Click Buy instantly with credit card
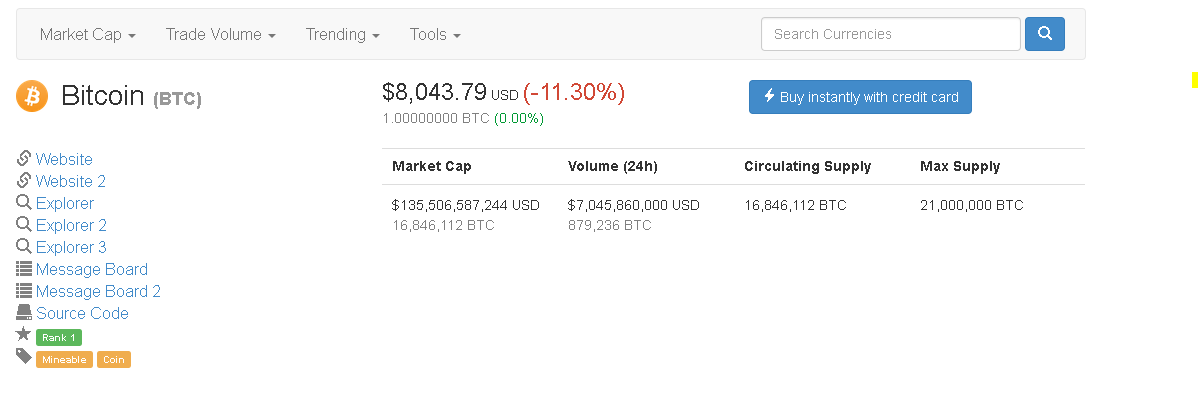1198x403 pixels. [860, 97]
